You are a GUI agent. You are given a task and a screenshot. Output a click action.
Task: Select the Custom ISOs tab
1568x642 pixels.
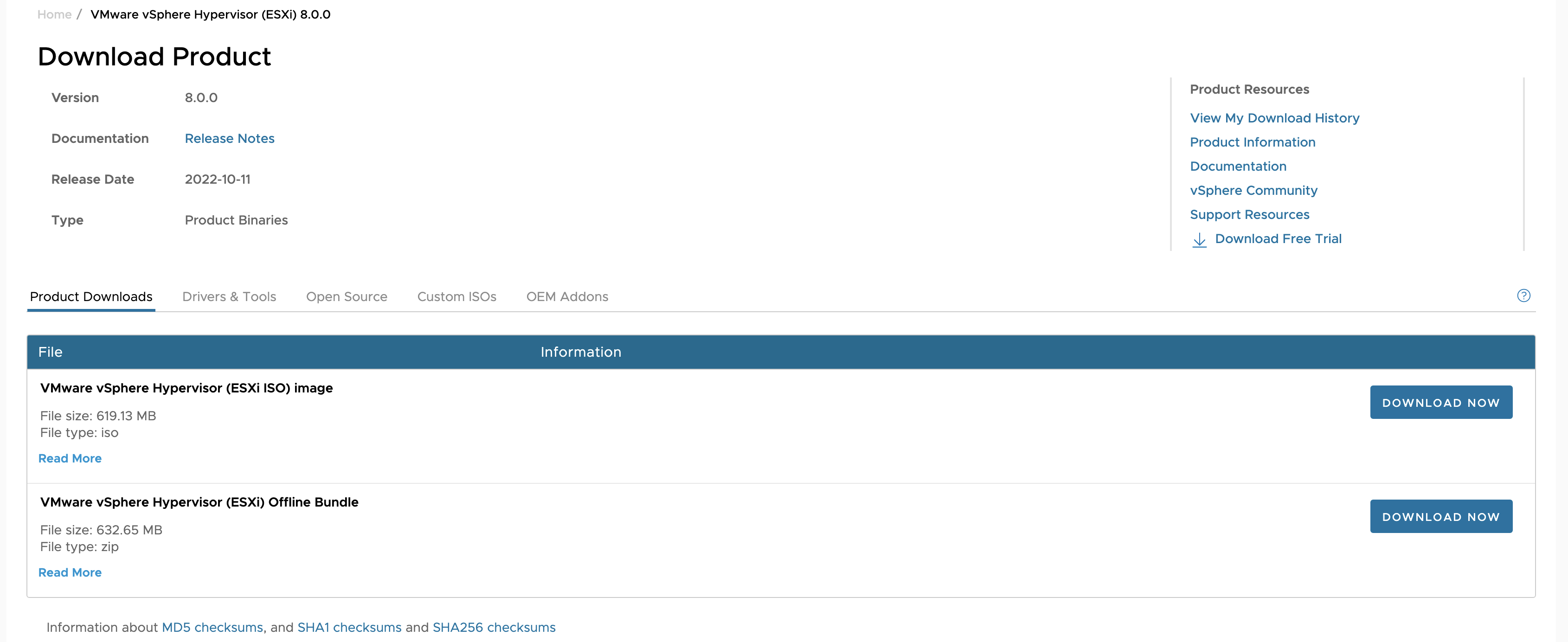[456, 297]
